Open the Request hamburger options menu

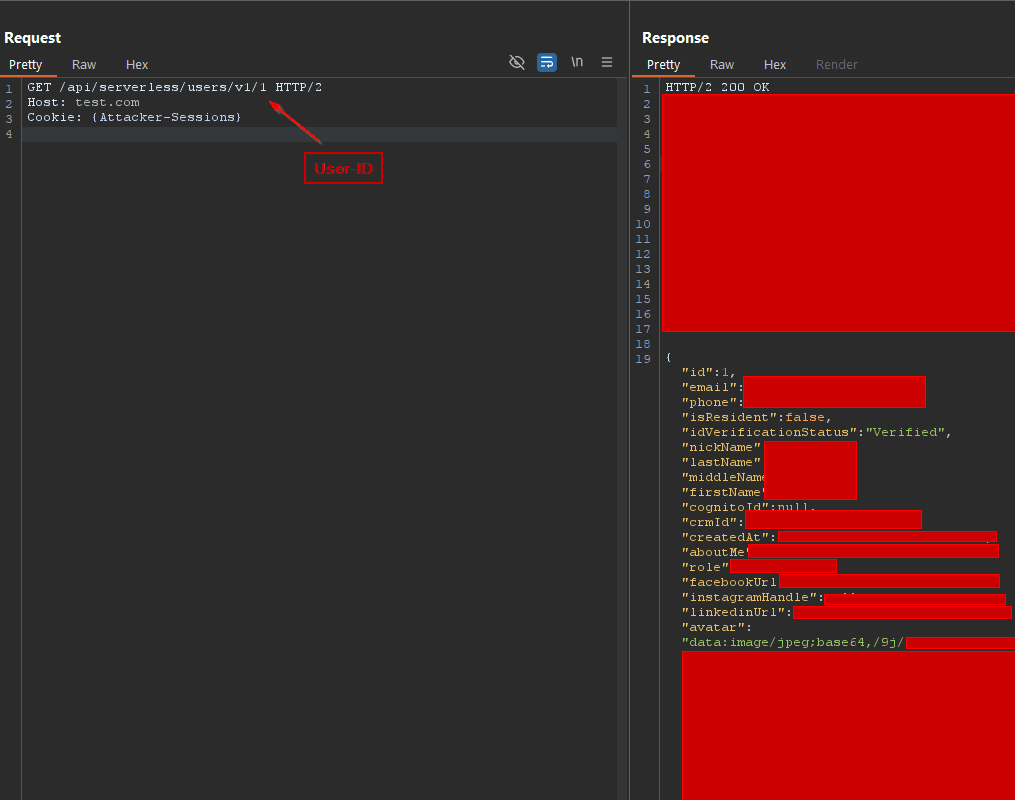[x=606, y=62]
